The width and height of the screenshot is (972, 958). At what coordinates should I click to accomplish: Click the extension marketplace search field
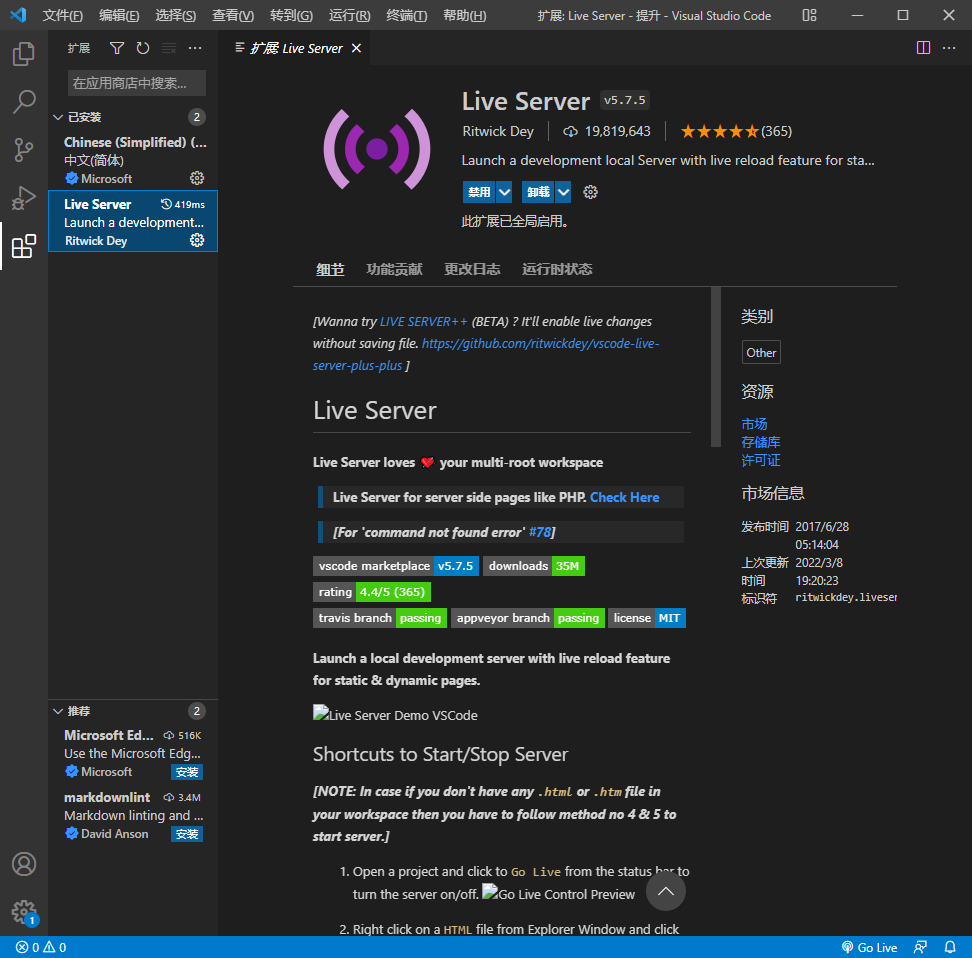coord(136,82)
